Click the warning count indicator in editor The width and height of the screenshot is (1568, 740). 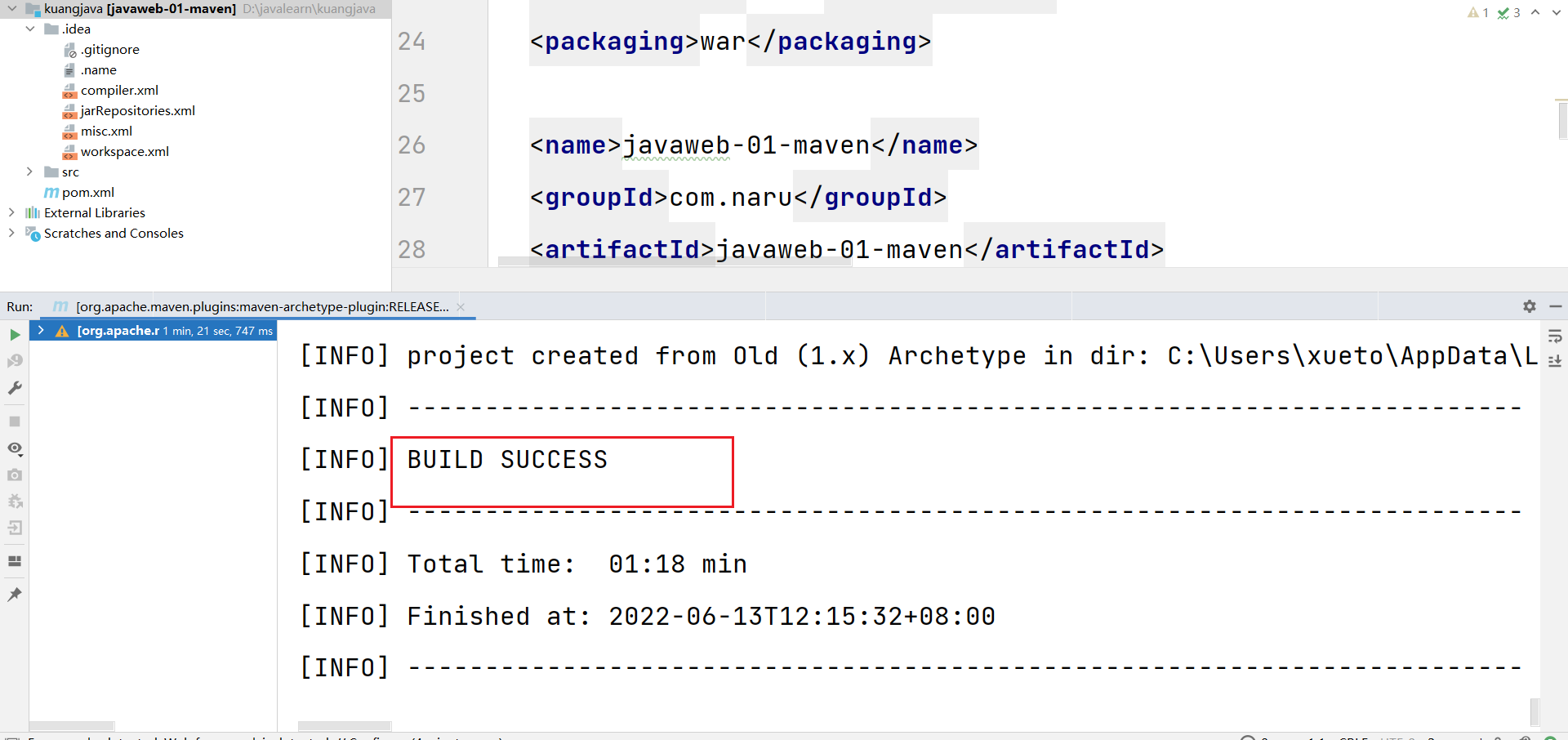pyautogui.click(x=1478, y=12)
